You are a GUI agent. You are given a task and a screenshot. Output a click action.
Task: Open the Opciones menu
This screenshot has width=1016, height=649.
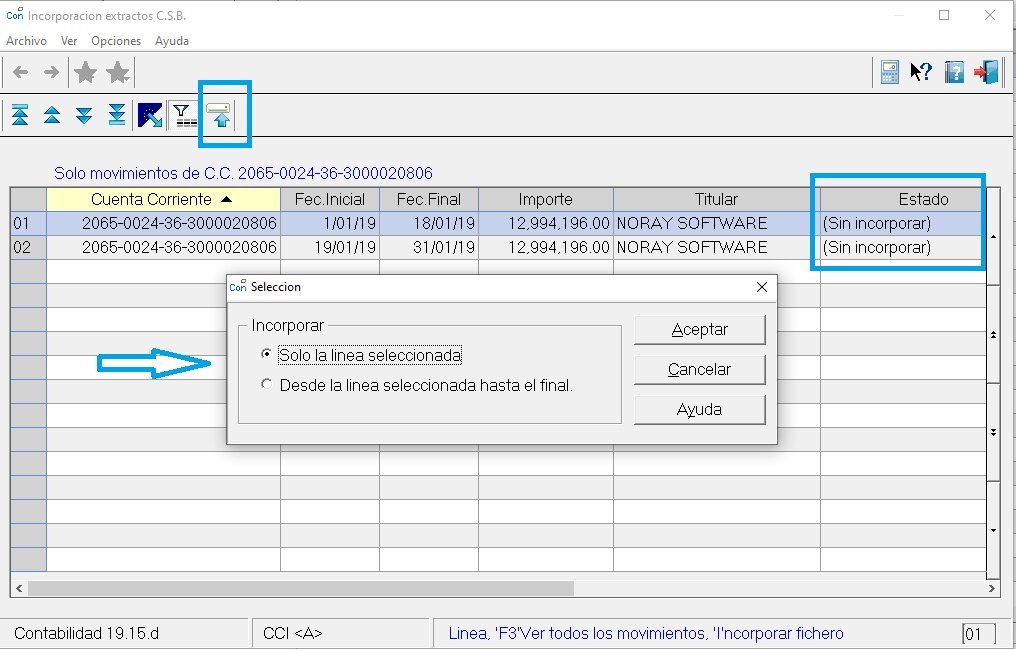coord(116,41)
